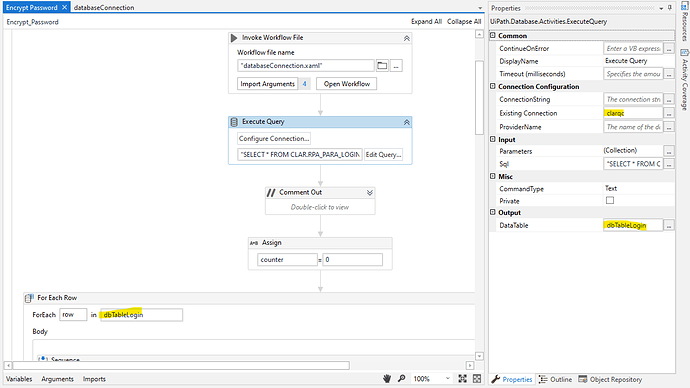
Task: Click the vertical scrollbar thumb in designer
Action: click(479, 98)
